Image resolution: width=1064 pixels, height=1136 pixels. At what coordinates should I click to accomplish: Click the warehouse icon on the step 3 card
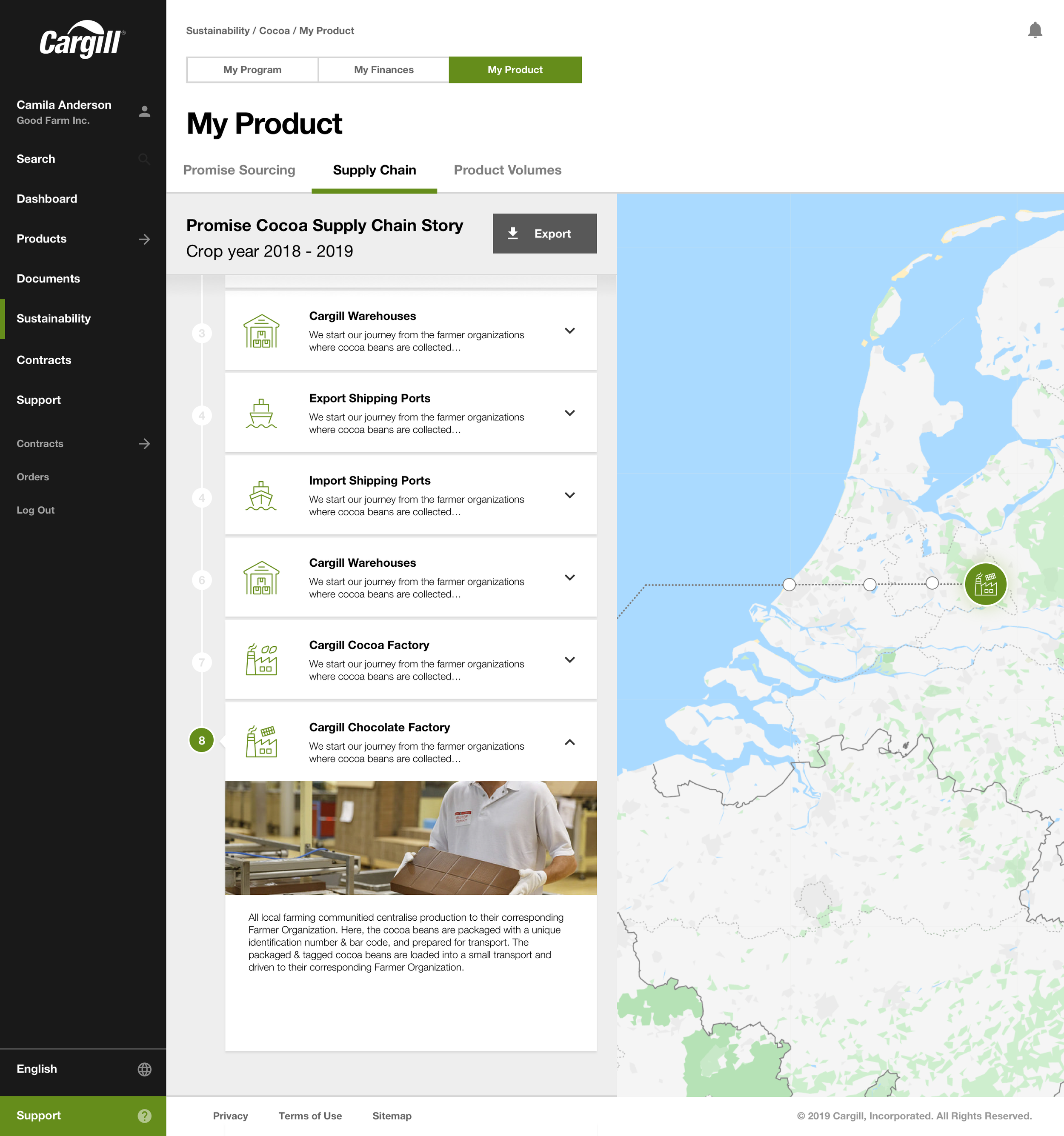261,331
